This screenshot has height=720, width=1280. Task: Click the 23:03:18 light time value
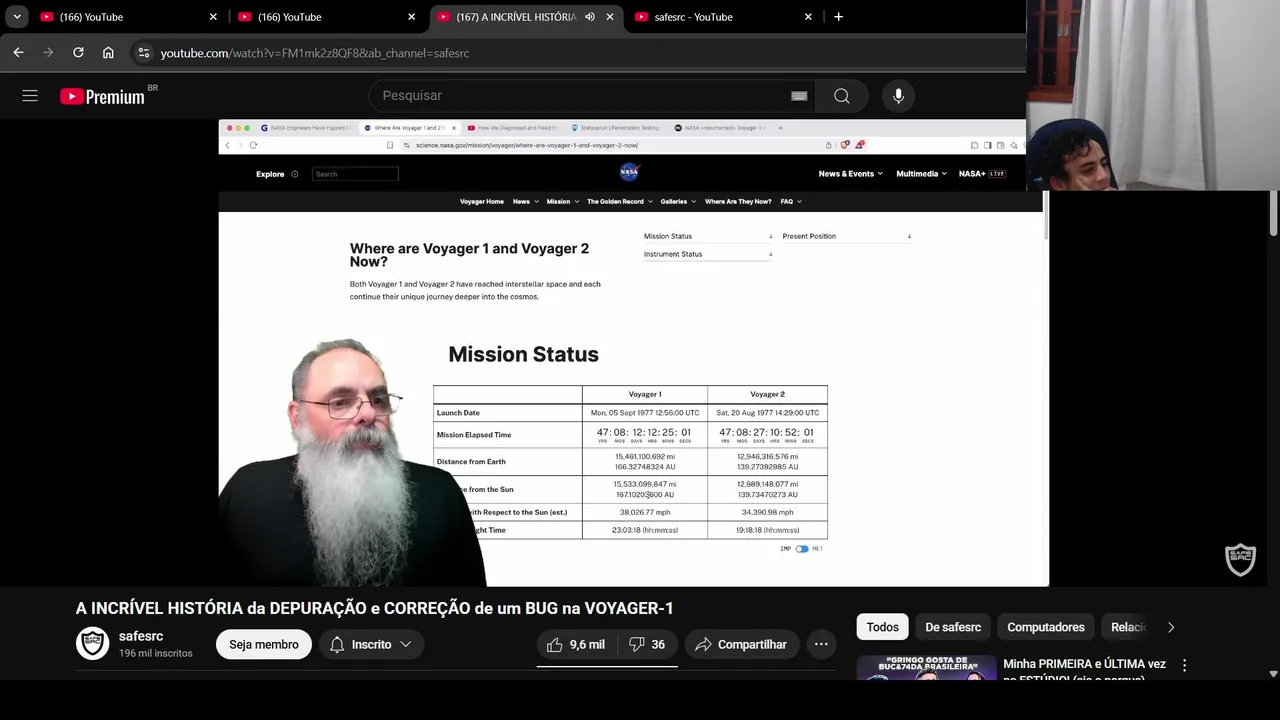pos(645,530)
